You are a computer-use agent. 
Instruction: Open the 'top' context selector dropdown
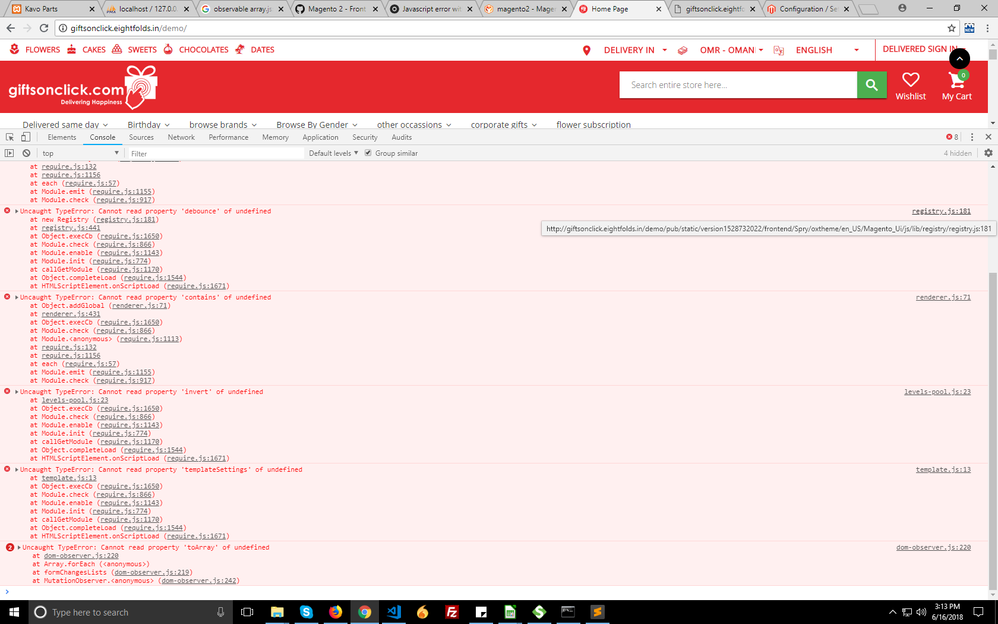pos(80,153)
